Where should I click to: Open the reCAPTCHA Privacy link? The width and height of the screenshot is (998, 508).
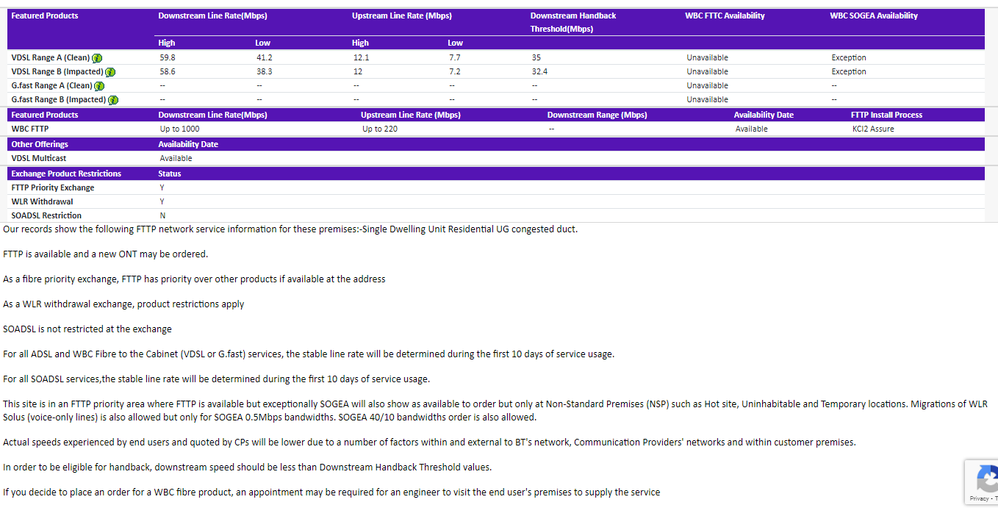pos(979,497)
